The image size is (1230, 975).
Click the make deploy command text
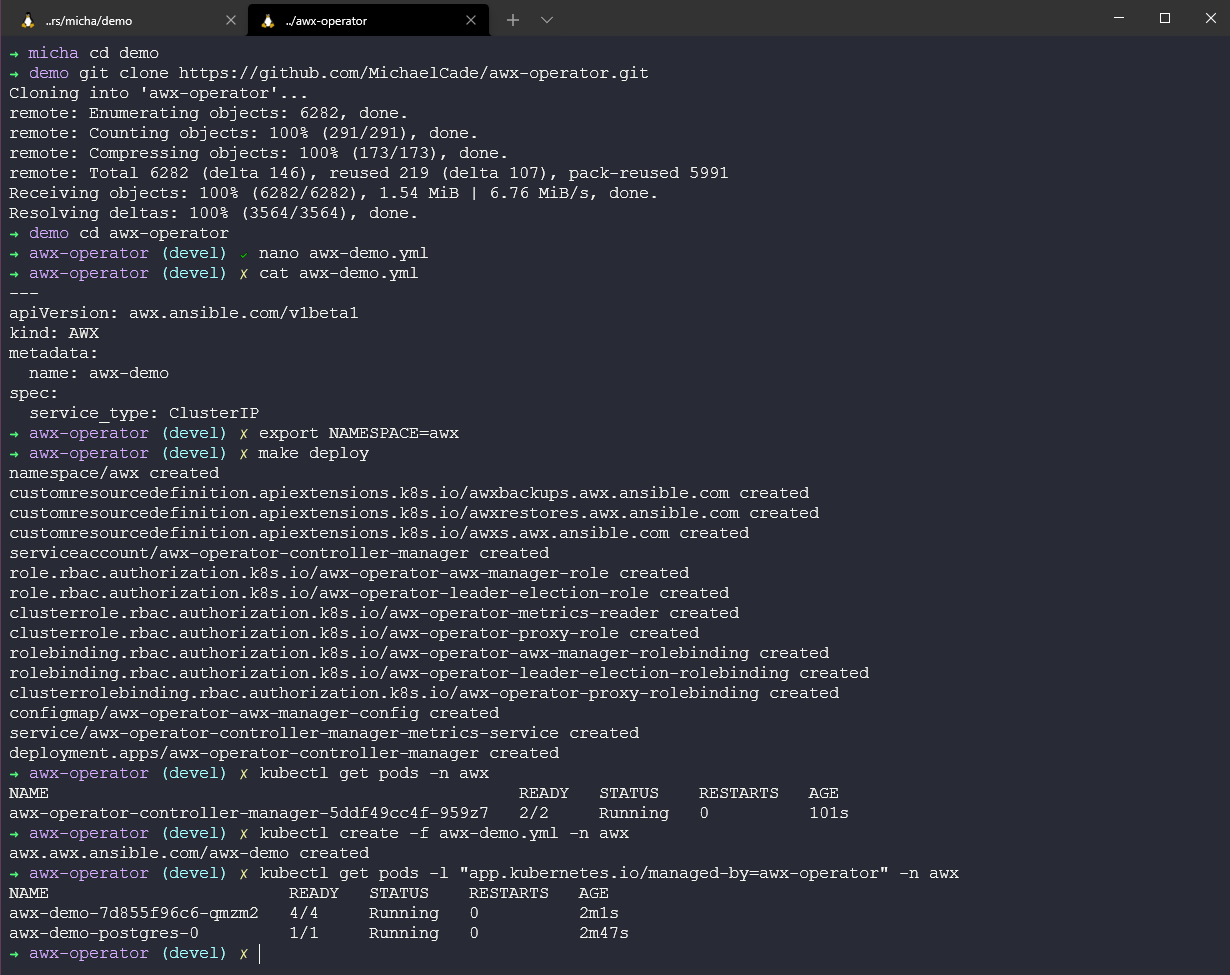(312, 453)
